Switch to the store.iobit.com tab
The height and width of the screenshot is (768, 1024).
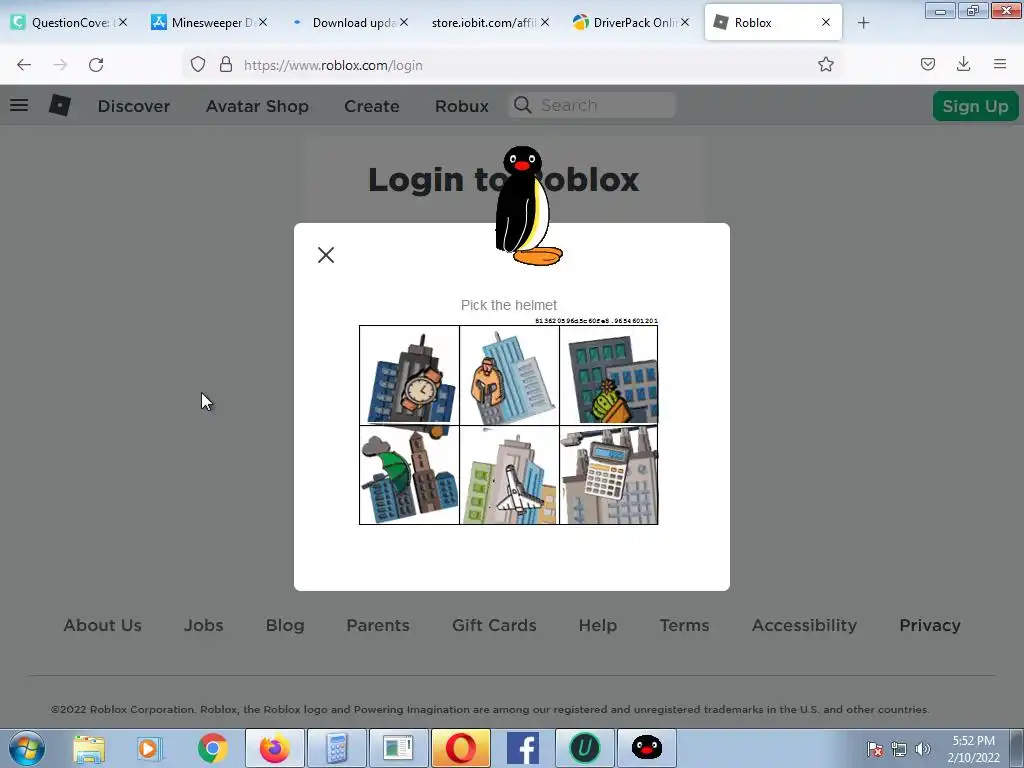(x=490, y=22)
